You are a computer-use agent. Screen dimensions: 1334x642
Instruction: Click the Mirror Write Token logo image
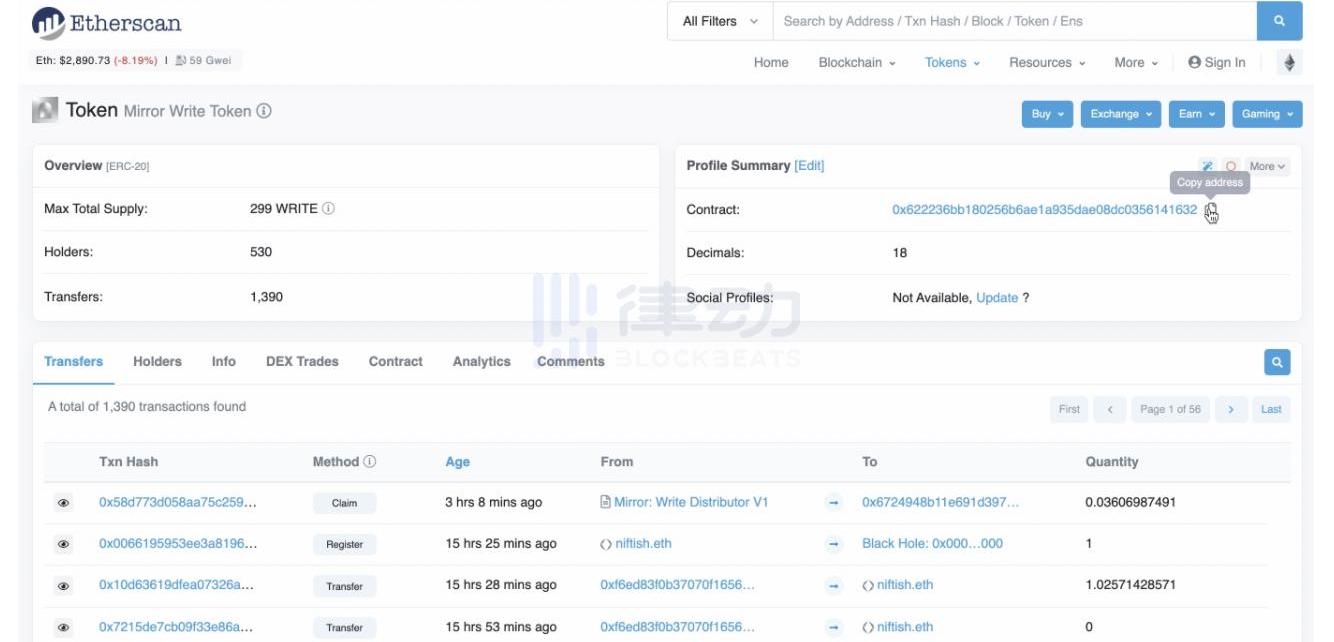(x=45, y=111)
